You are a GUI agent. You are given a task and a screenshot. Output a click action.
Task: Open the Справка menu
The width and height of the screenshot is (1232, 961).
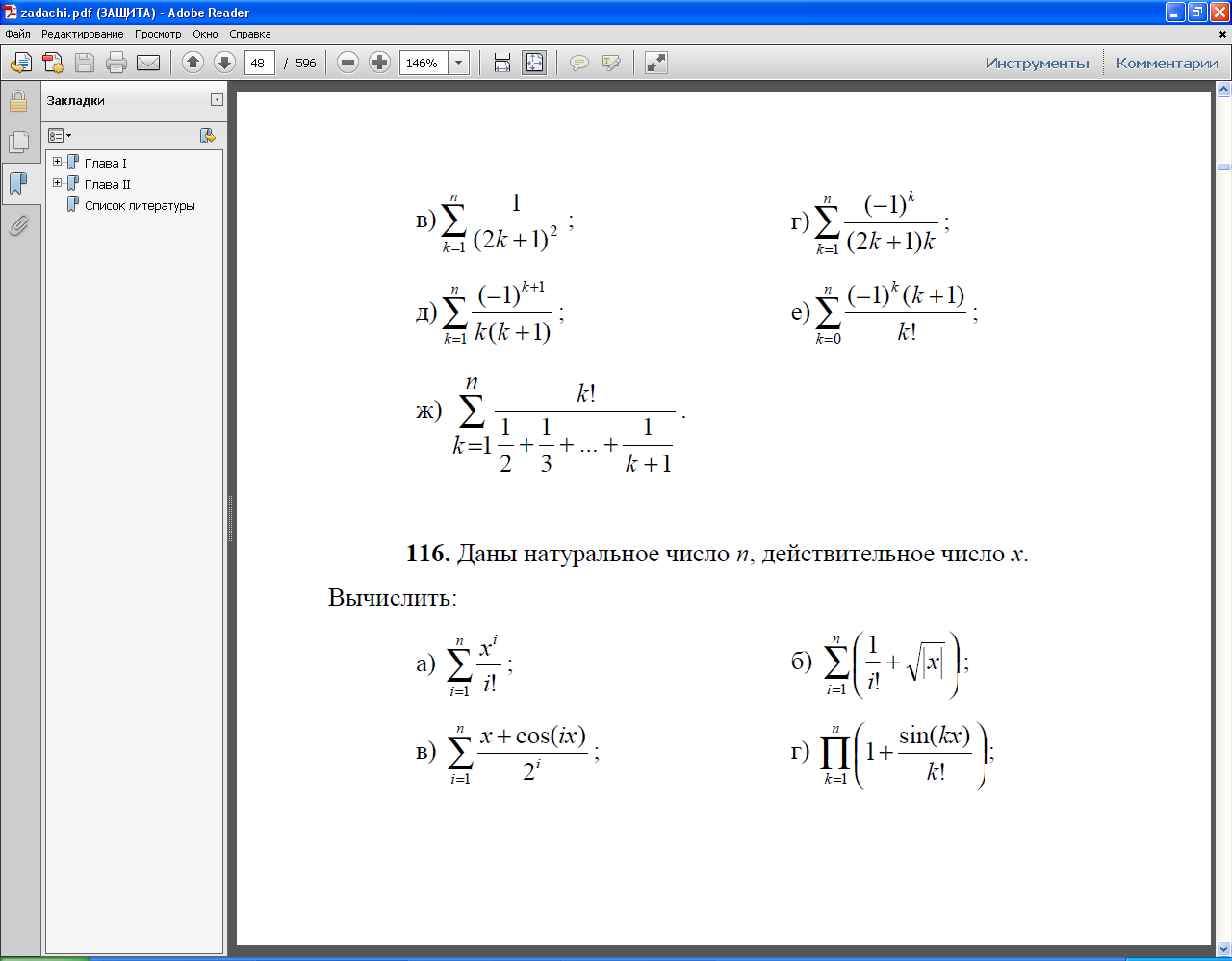250,34
